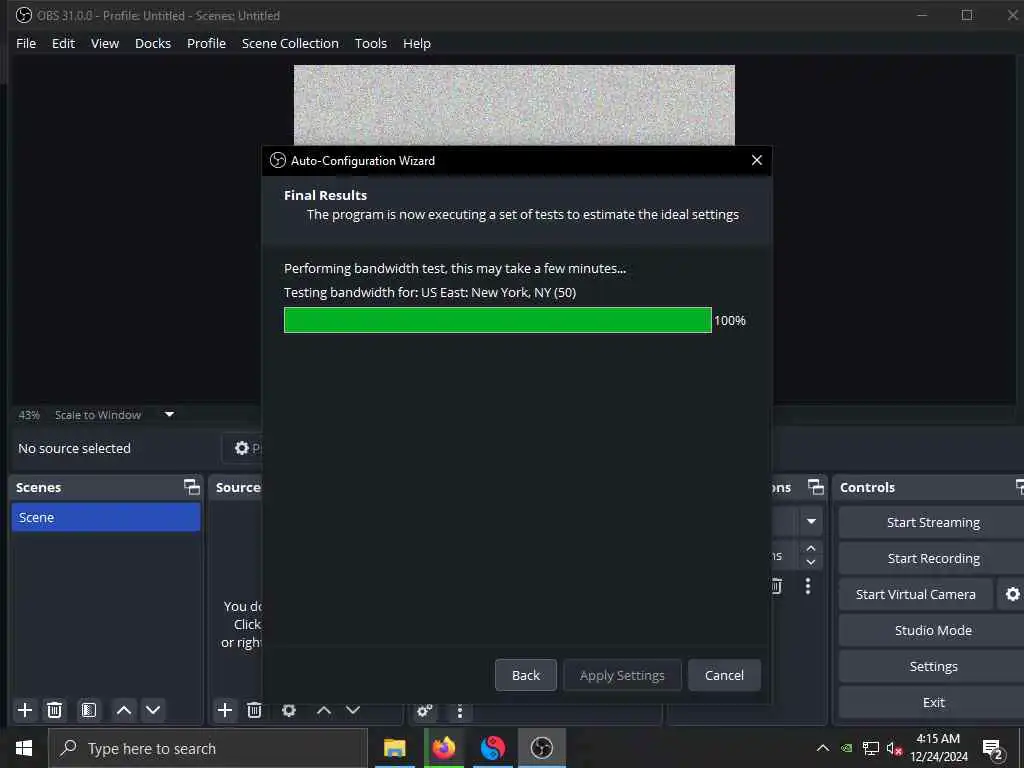Open scene transition type dropdown
1024x768 pixels.
coord(811,521)
